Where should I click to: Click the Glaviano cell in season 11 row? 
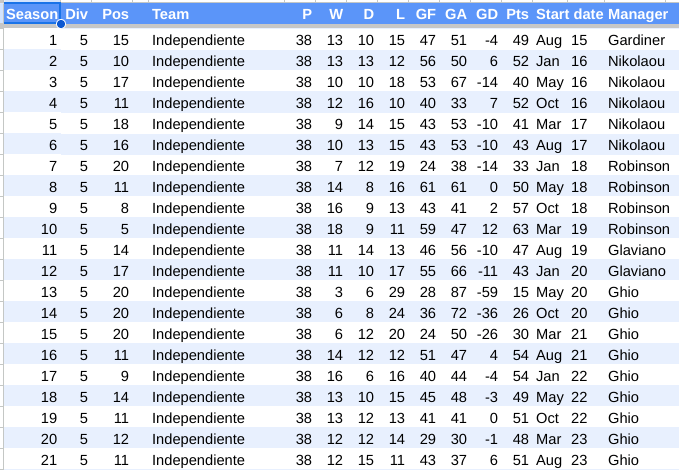636,250
